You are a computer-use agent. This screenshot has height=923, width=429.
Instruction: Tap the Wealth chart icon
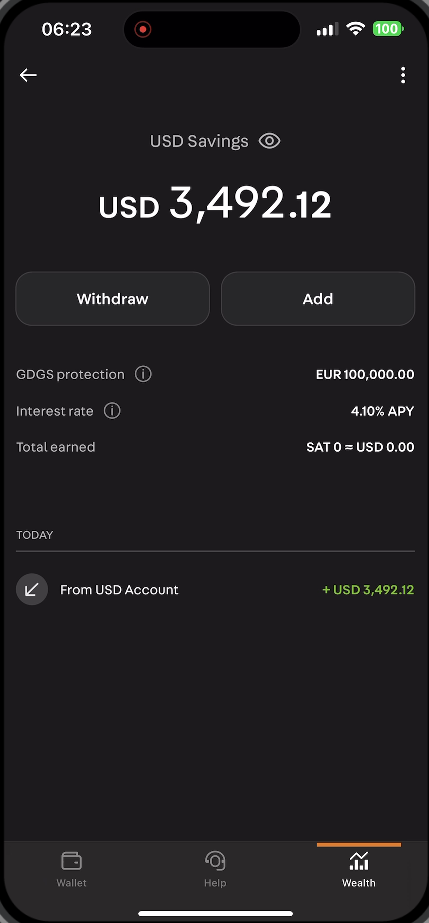[x=358, y=861]
